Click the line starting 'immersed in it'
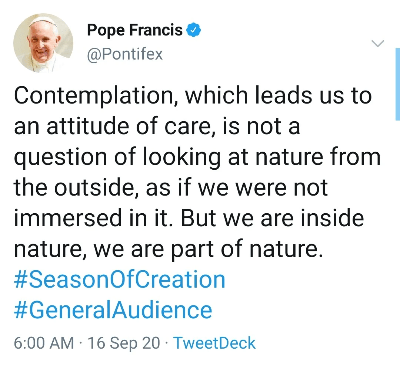The image size is (400, 366). pyautogui.click(x=189, y=218)
